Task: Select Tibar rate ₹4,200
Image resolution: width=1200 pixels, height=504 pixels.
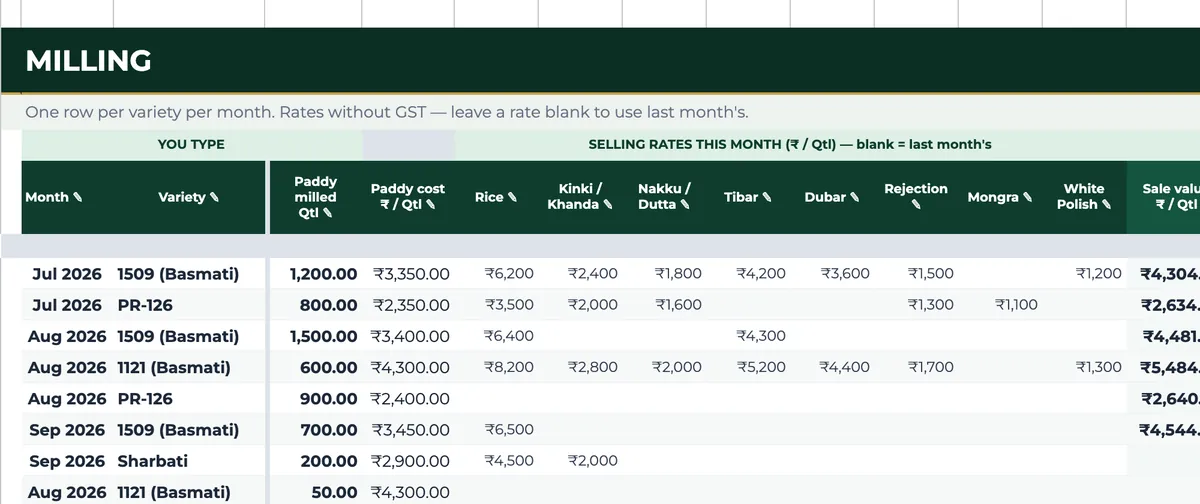Action: [x=761, y=273]
